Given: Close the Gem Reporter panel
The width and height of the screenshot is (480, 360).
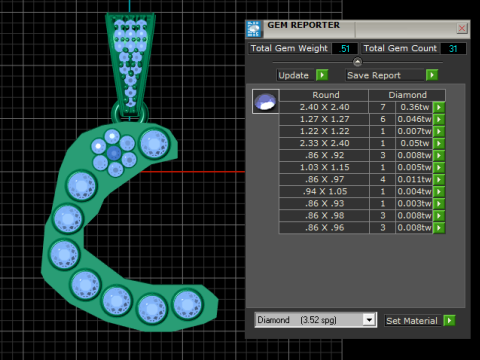Looking at the screenshot, I should click(x=462, y=28).
